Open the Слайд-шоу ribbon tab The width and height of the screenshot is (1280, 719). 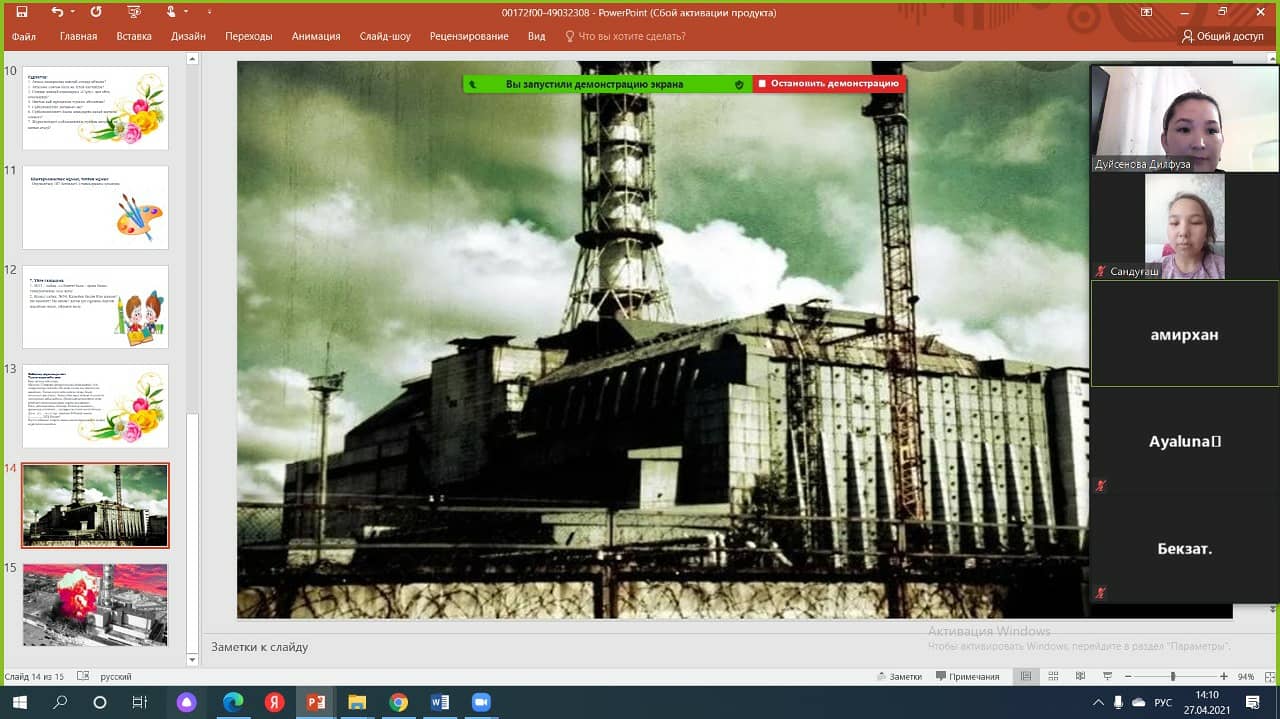[x=385, y=36]
